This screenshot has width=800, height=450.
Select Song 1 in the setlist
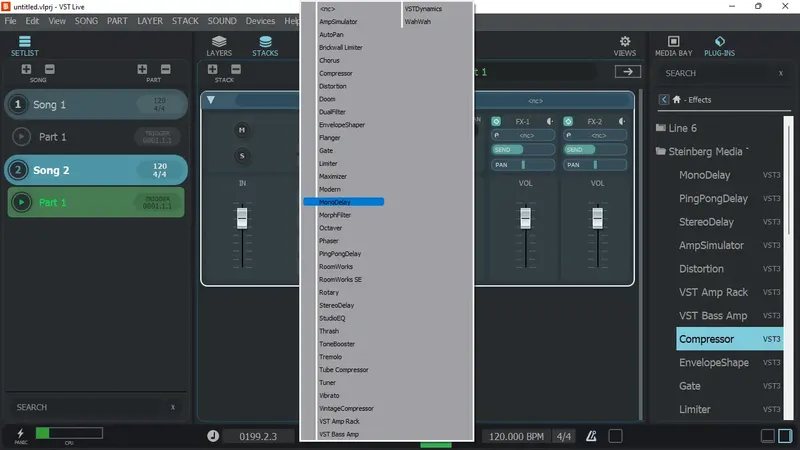pos(96,105)
